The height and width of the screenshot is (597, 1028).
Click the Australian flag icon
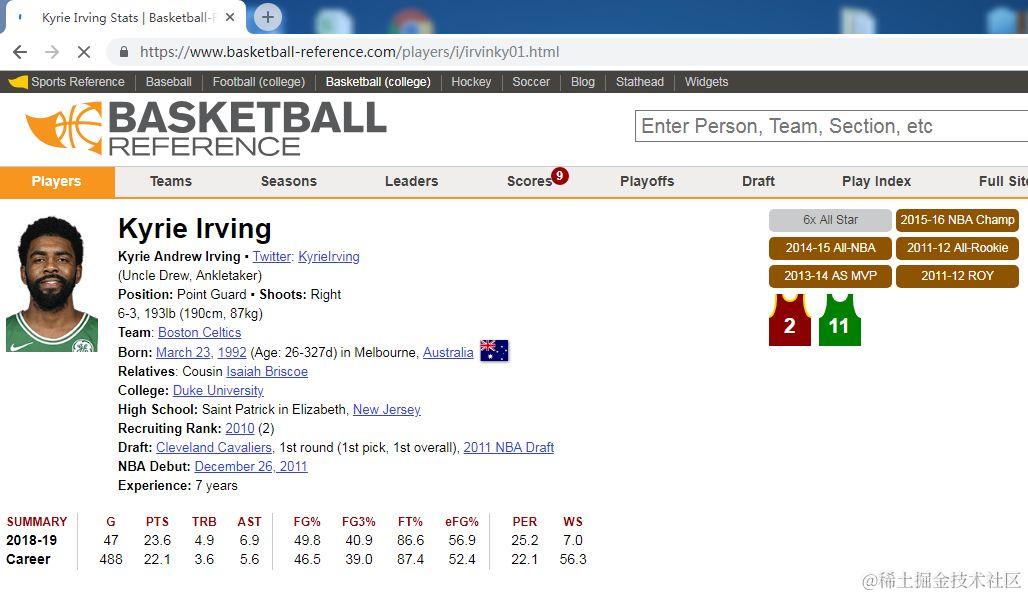(494, 351)
